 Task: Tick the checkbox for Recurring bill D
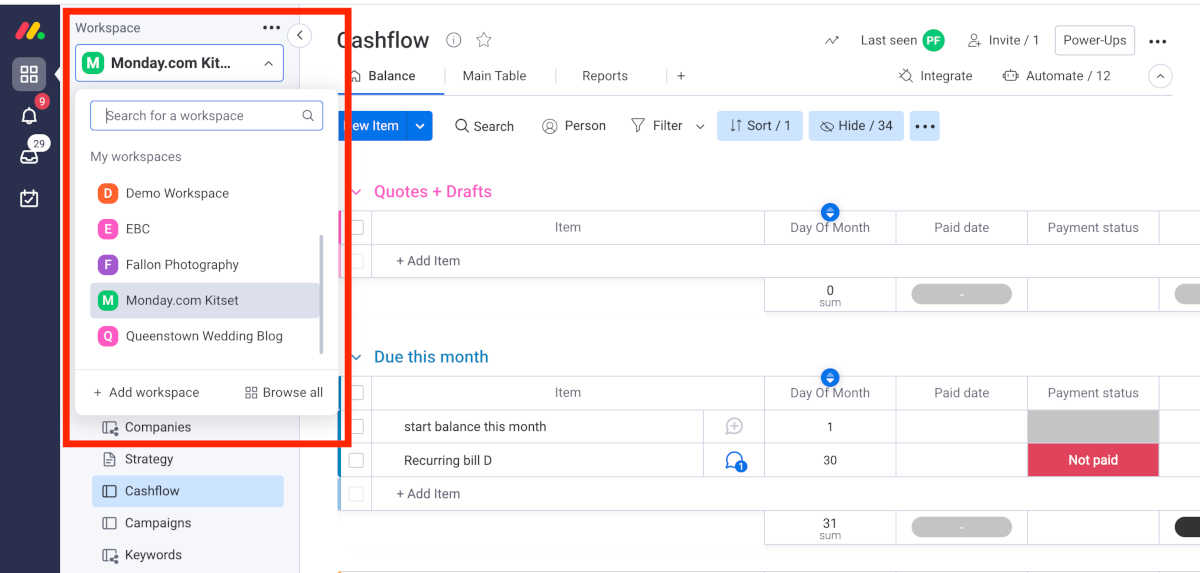pos(356,461)
